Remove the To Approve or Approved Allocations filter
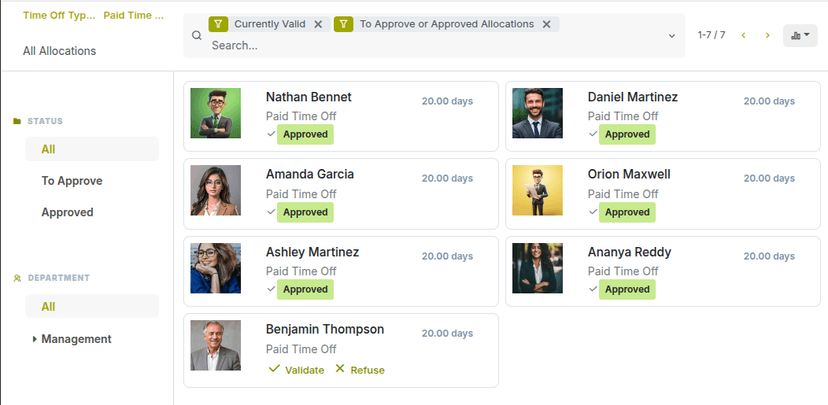This screenshot has width=828, height=405. (x=546, y=24)
